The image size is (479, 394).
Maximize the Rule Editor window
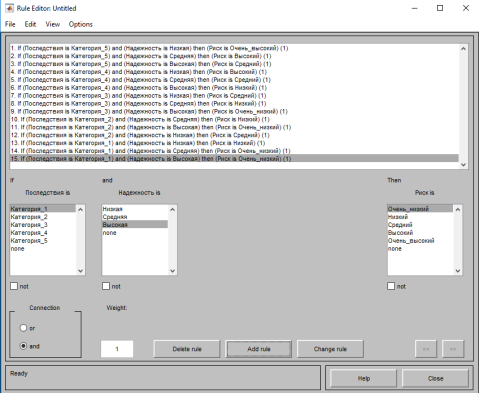440,8
